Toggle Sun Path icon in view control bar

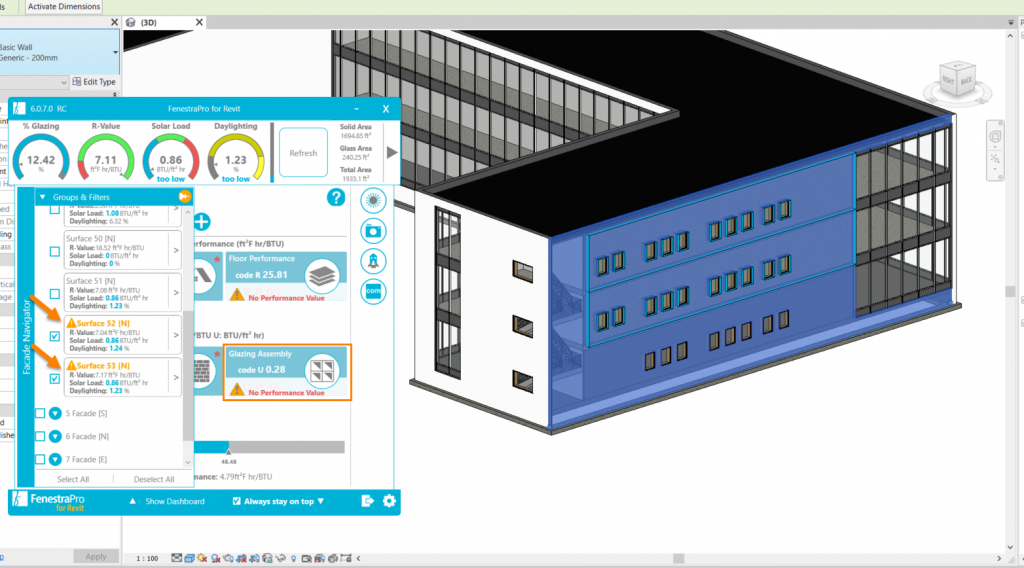pyautogui.click(x=202, y=558)
